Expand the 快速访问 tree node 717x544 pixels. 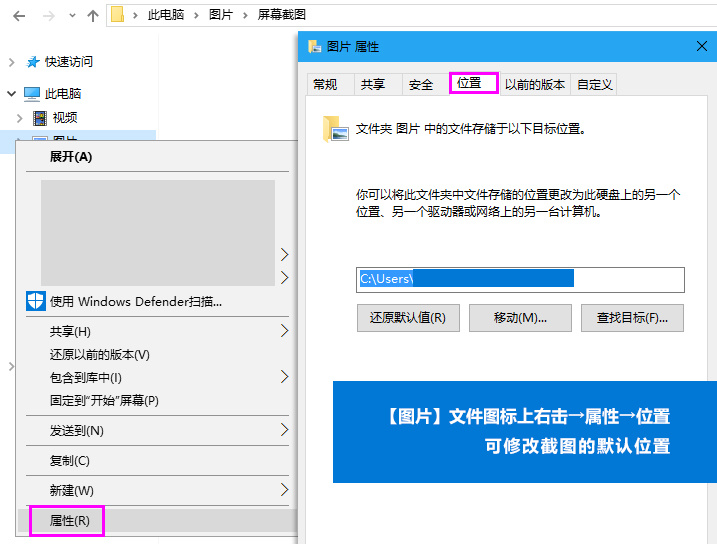coord(12,62)
